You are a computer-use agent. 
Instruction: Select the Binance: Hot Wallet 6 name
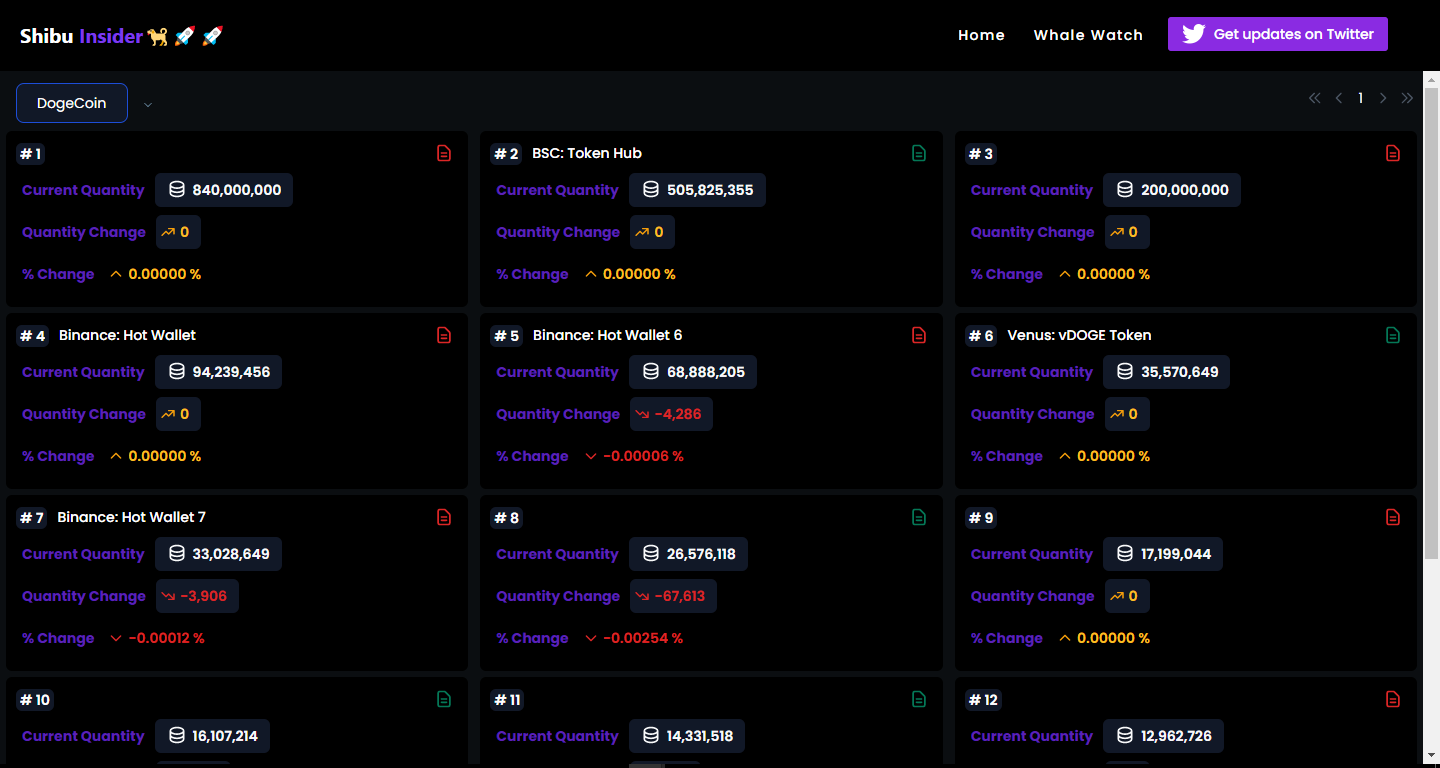click(607, 335)
